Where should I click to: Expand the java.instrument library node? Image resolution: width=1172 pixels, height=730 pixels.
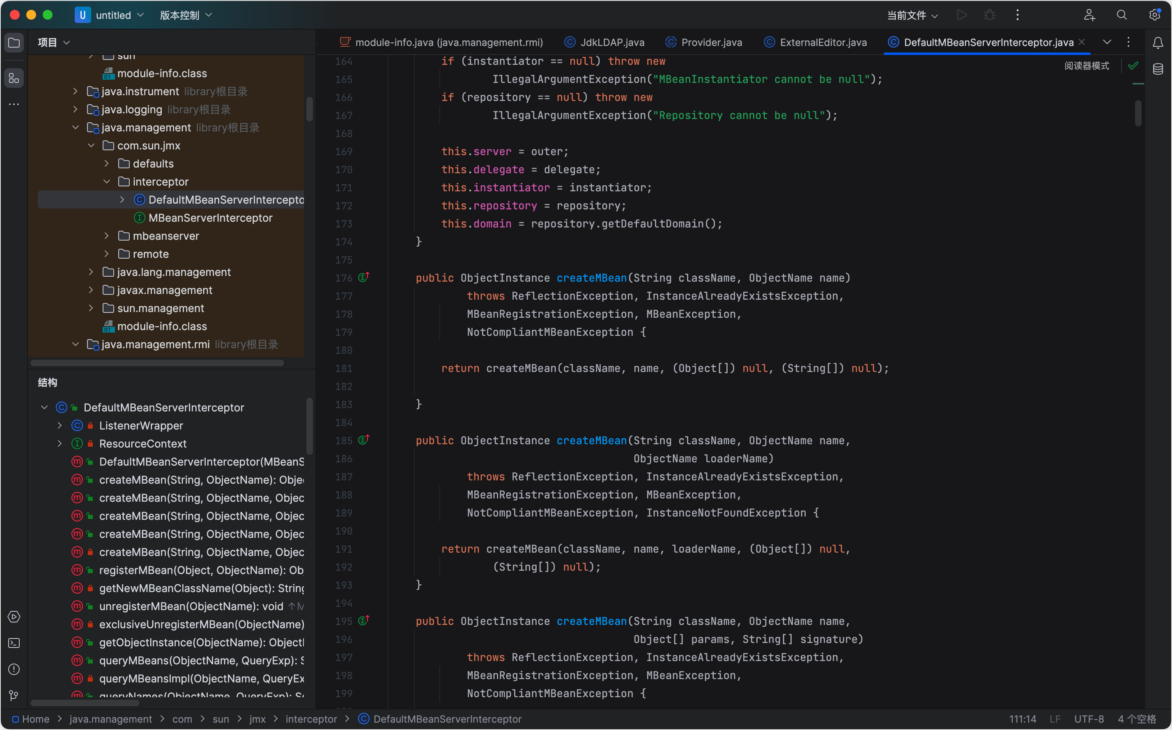[75, 91]
